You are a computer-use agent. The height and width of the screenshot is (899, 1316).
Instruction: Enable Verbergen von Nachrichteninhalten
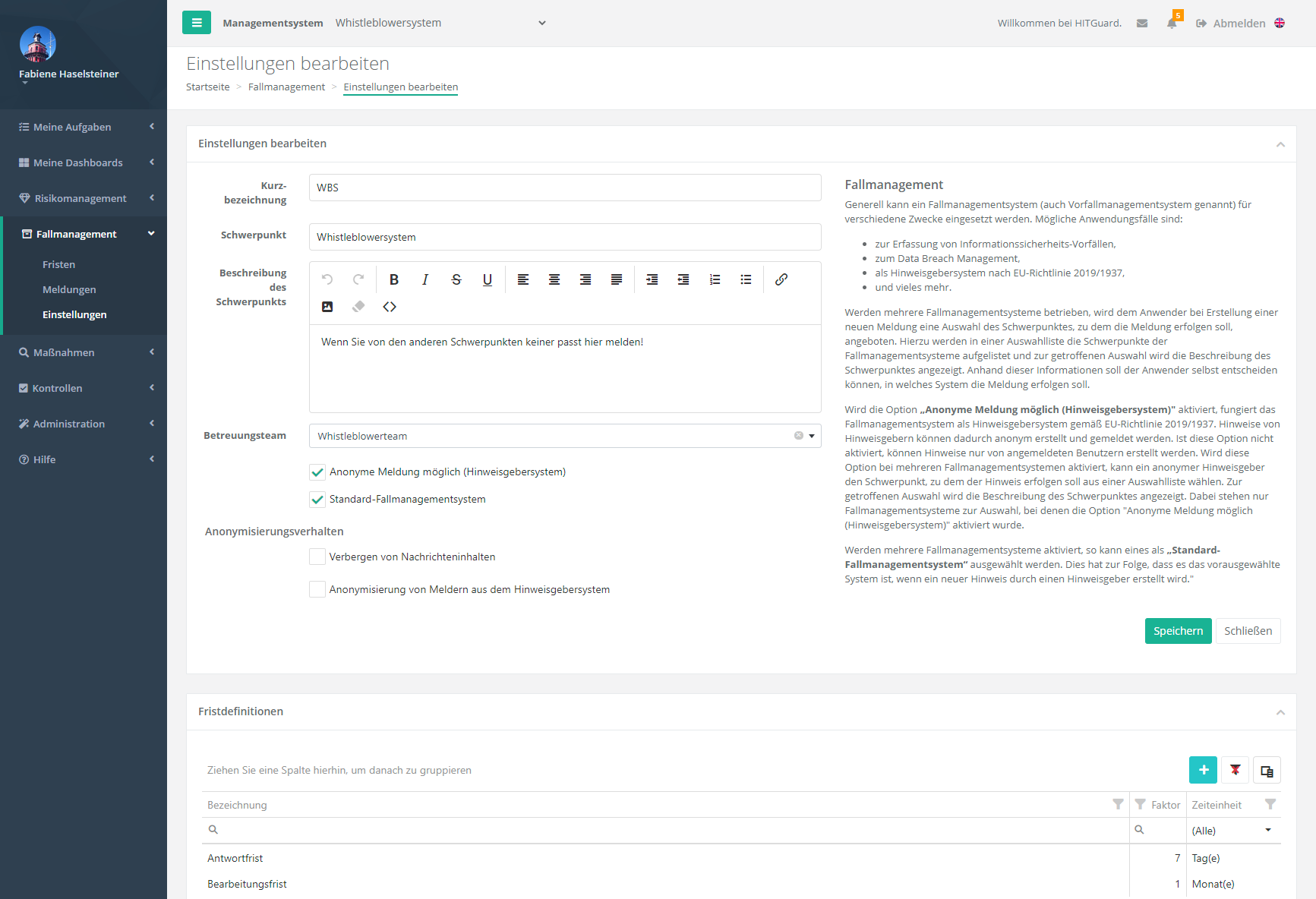(317, 557)
